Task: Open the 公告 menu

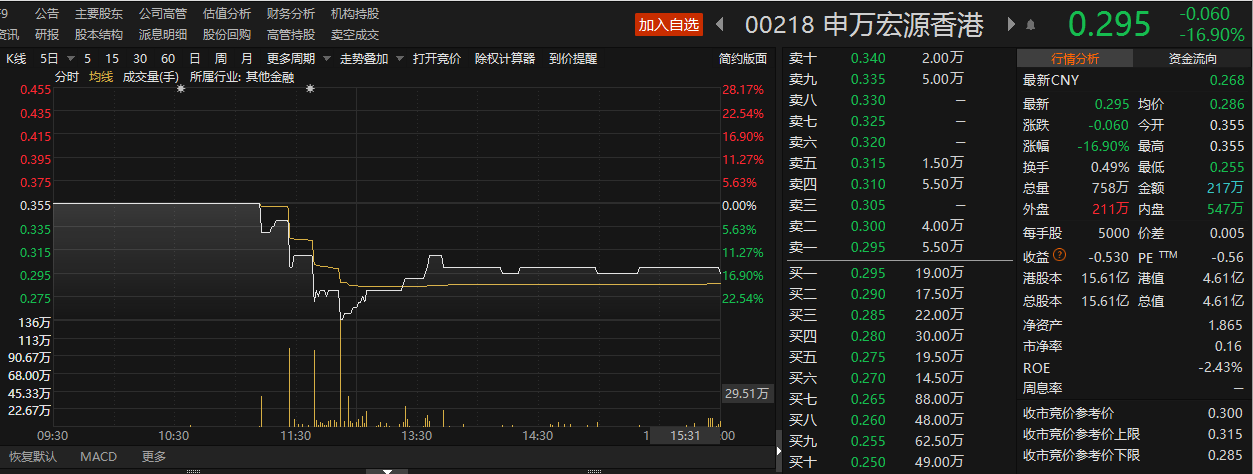Action: coord(47,14)
